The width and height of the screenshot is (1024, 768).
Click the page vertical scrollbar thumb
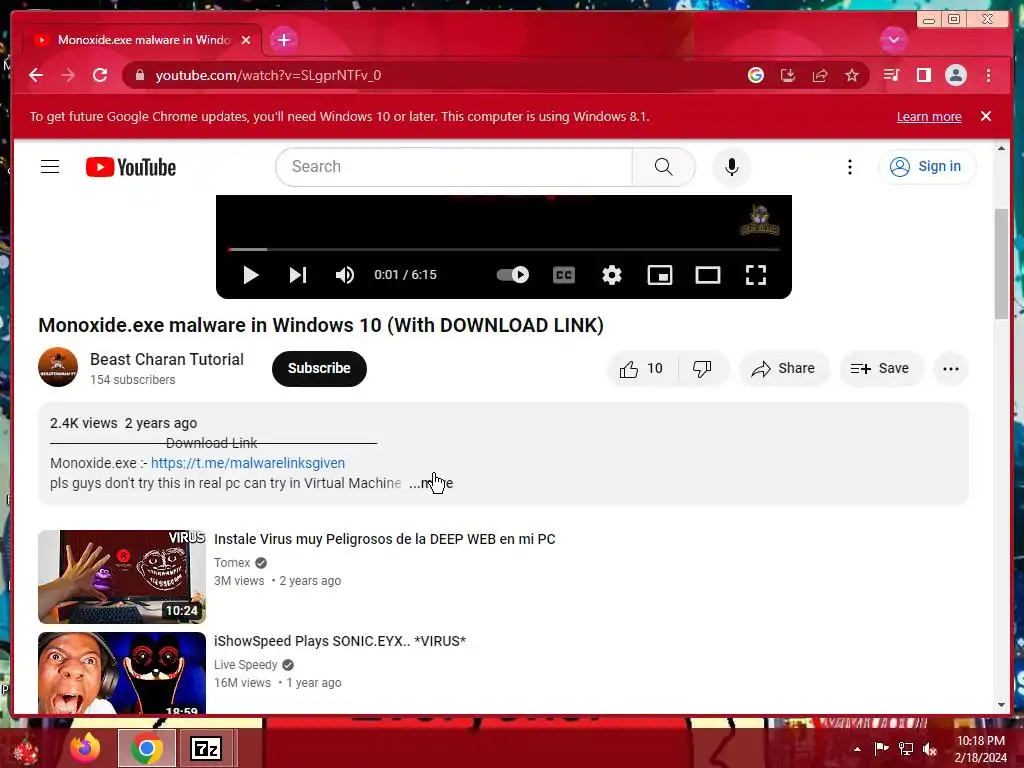tap(1001, 264)
